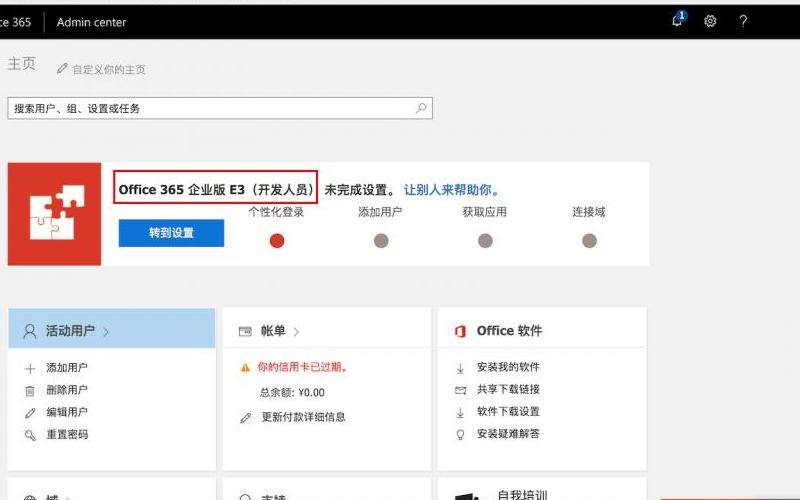Choose 删除用户 in the users card
The image size is (800, 500).
click(67, 390)
